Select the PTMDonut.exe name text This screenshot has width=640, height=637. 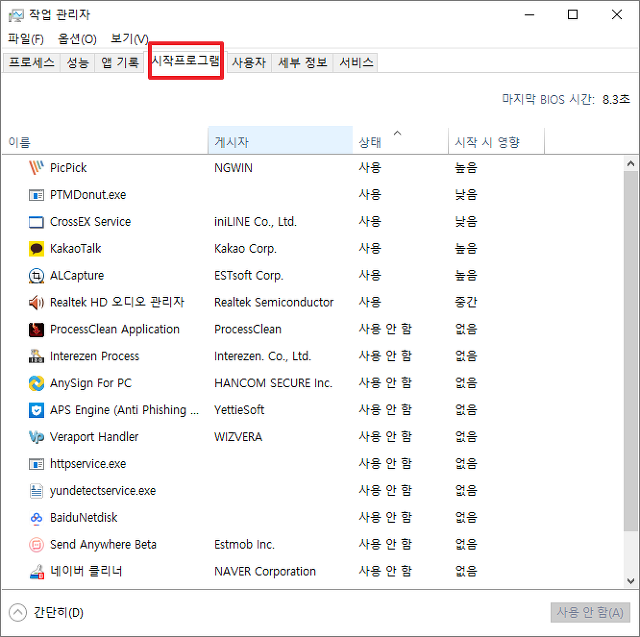coord(88,195)
